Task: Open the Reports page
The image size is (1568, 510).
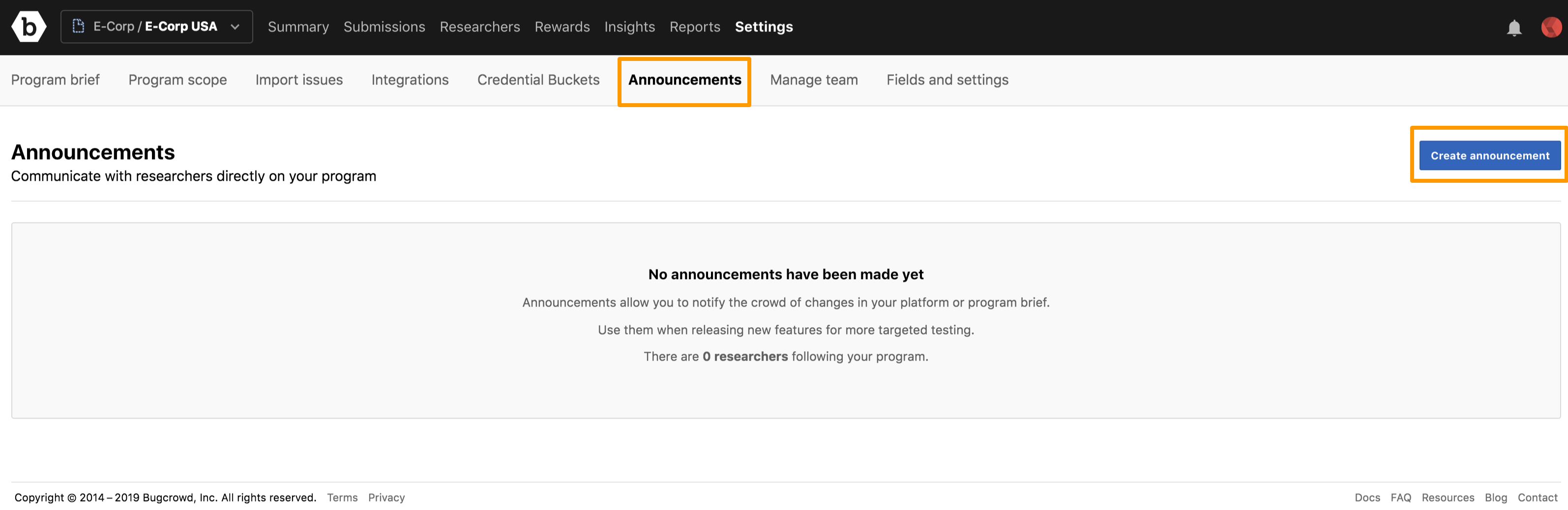Action: (x=695, y=27)
